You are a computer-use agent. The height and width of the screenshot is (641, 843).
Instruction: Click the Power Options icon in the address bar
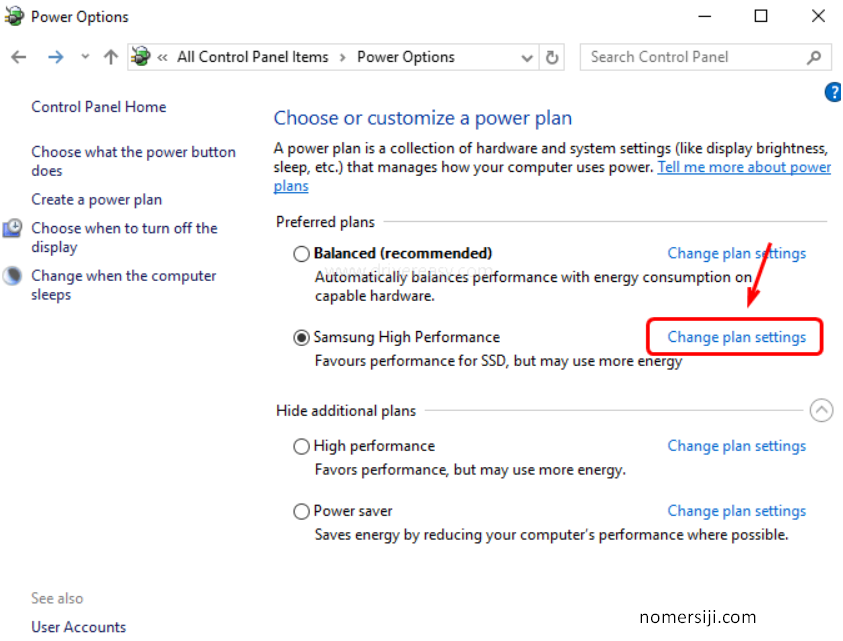140,57
